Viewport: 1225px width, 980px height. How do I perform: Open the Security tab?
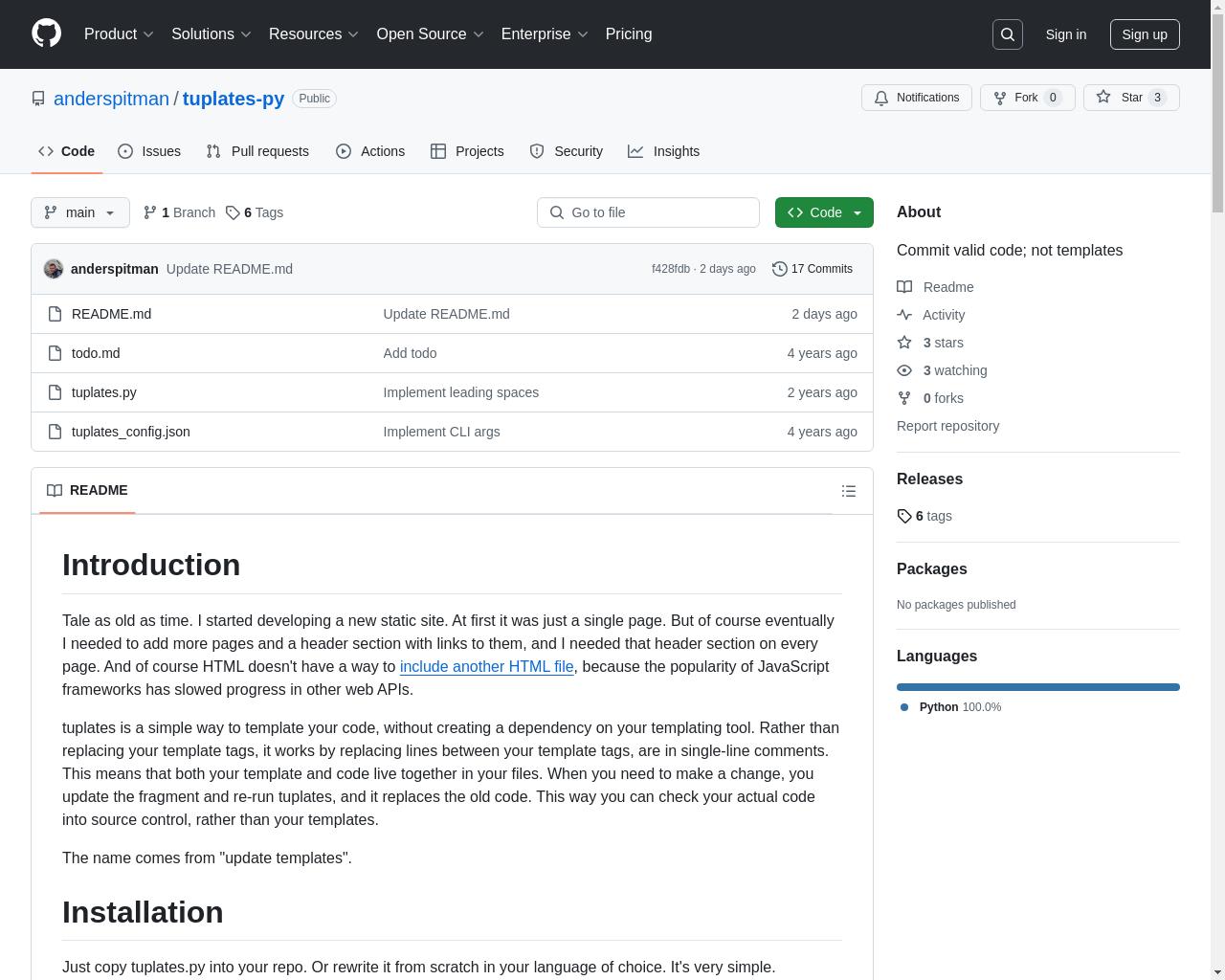(567, 151)
